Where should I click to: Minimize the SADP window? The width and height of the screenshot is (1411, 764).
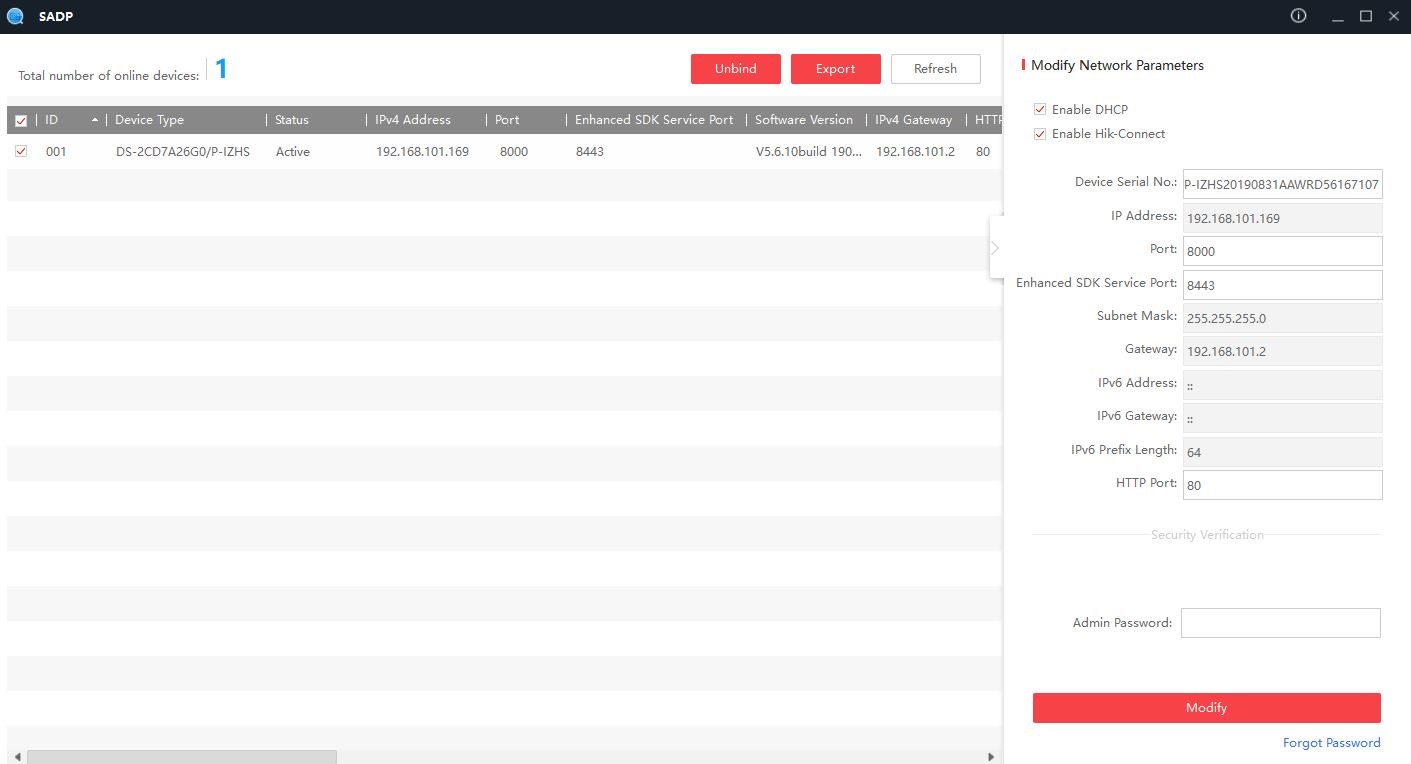pos(1338,17)
